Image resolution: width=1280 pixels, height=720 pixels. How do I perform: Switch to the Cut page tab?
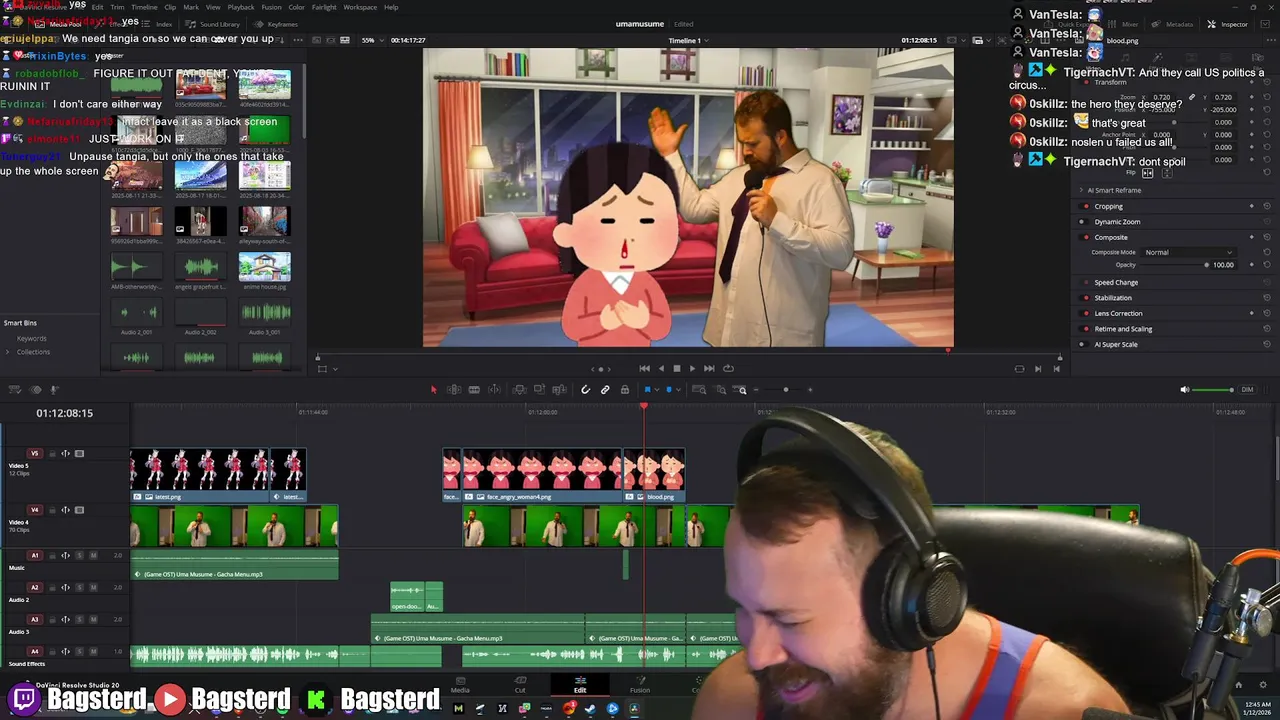(520, 684)
